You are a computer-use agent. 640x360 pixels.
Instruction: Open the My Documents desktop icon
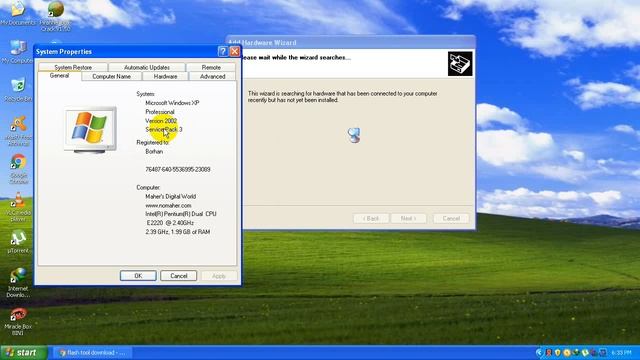(x=17, y=12)
